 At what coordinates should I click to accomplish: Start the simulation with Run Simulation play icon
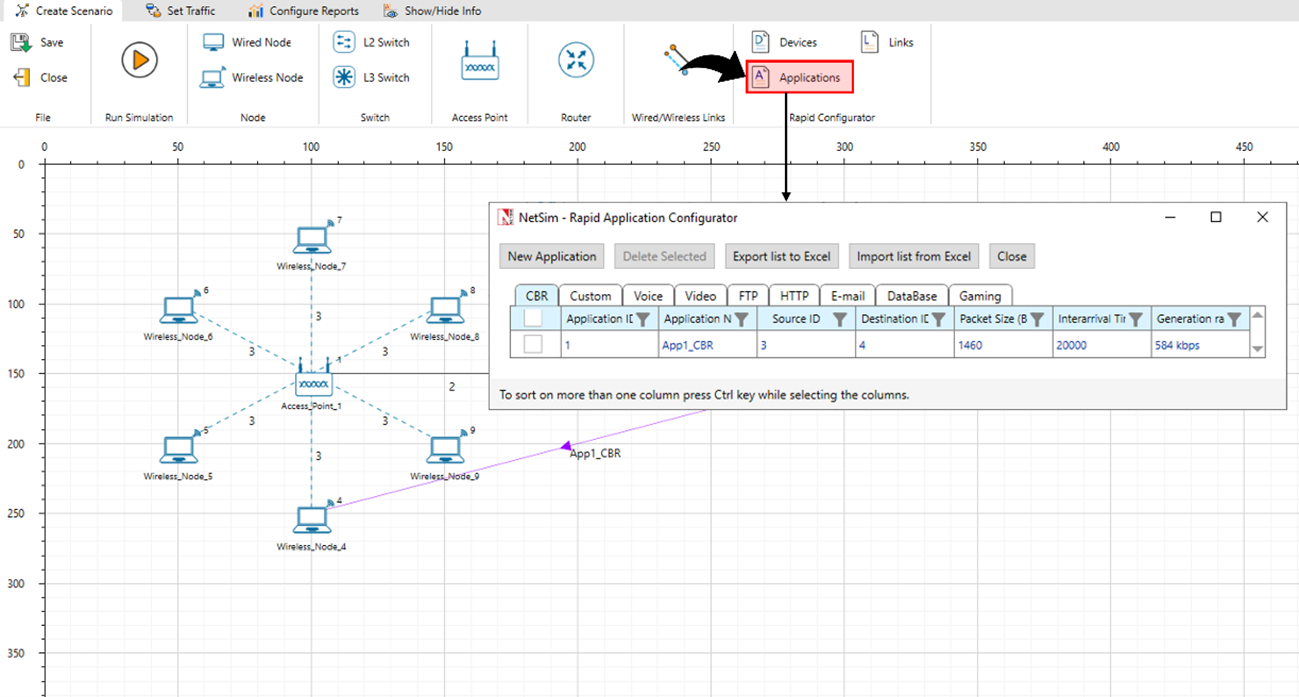pyautogui.click(x=139, y=60)
